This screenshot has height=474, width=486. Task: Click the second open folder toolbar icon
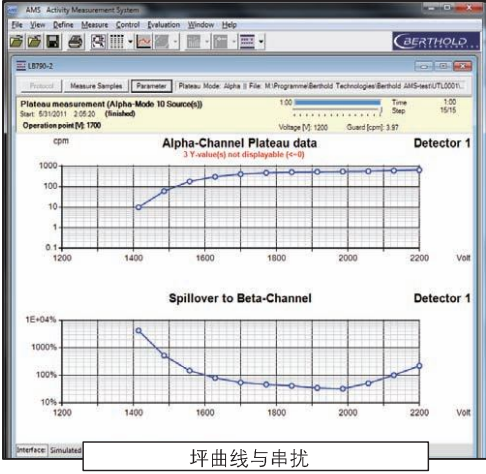click(35, 42)
